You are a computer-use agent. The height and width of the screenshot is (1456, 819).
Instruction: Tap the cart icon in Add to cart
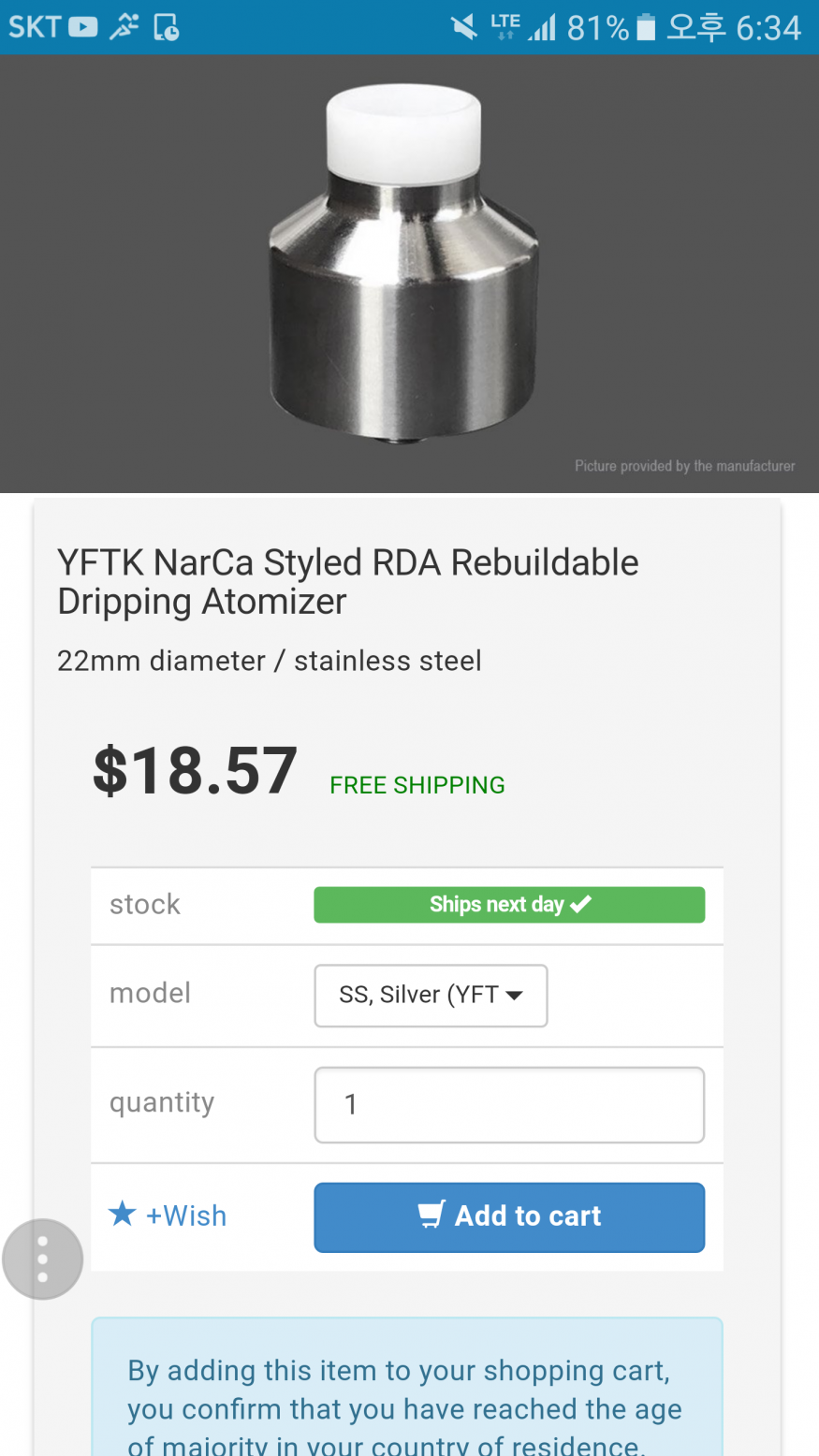tap(431, 1215)
